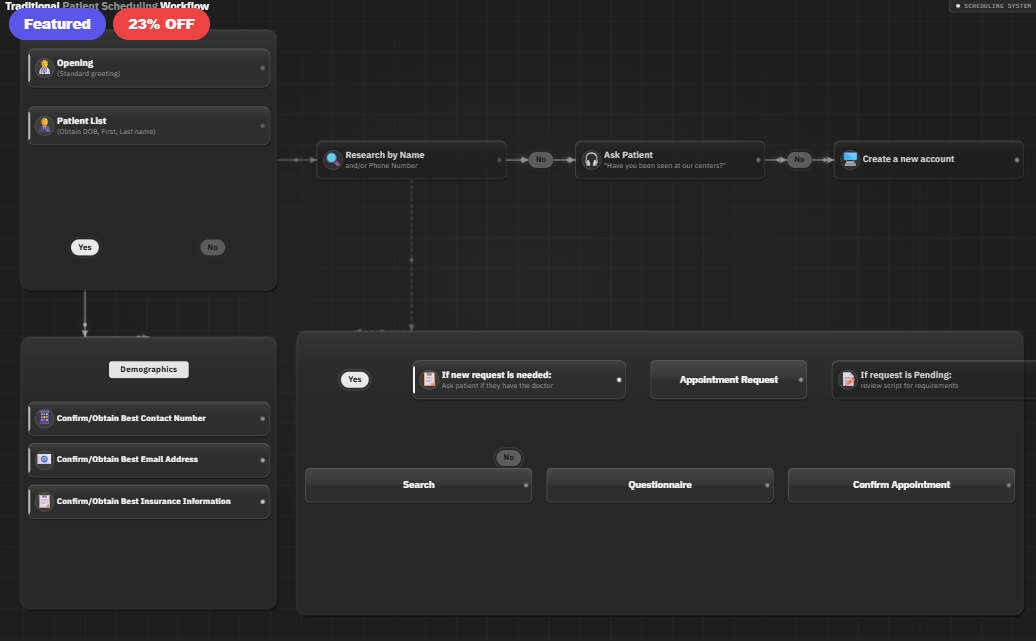Expand the dot on the Appointment Request card
1036x641 pixels.
[x=800, y=379]
